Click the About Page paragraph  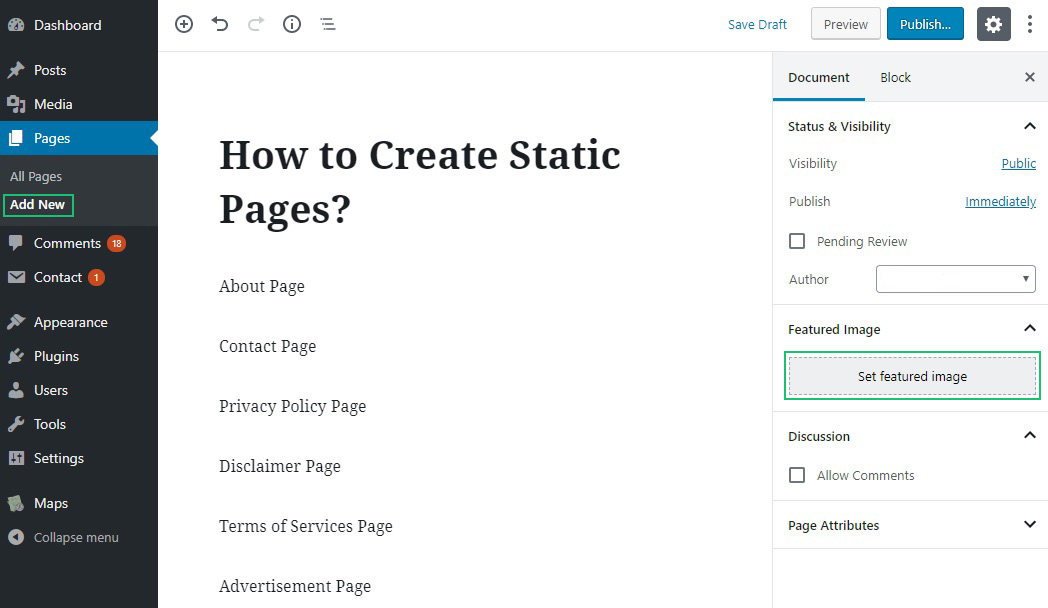pyautogui.click(x=262, y=286)
